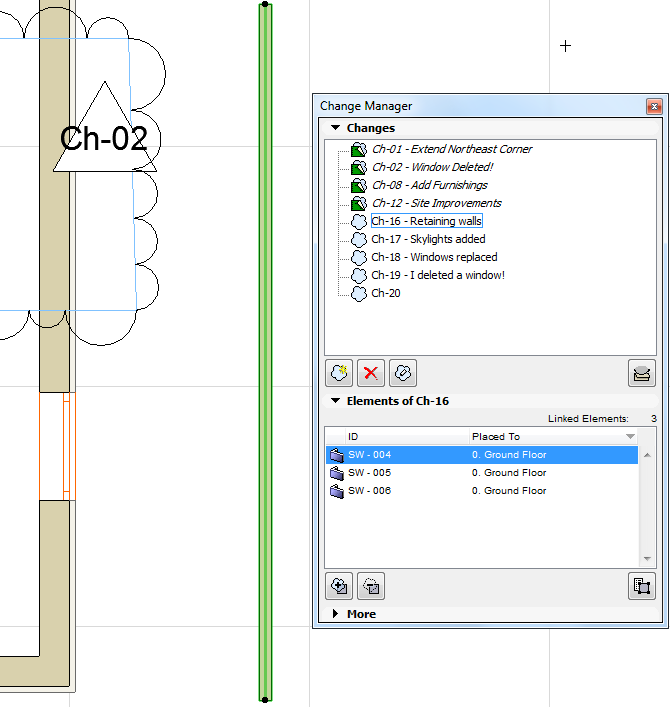Click the select elements in view button
Viewport: 670px width, 707px height.
[x=642, y=586]
